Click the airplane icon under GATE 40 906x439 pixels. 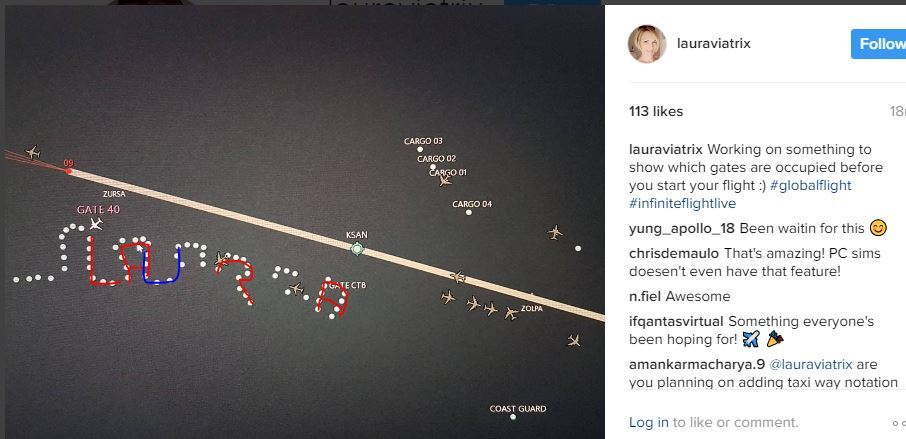click(95, 224)
